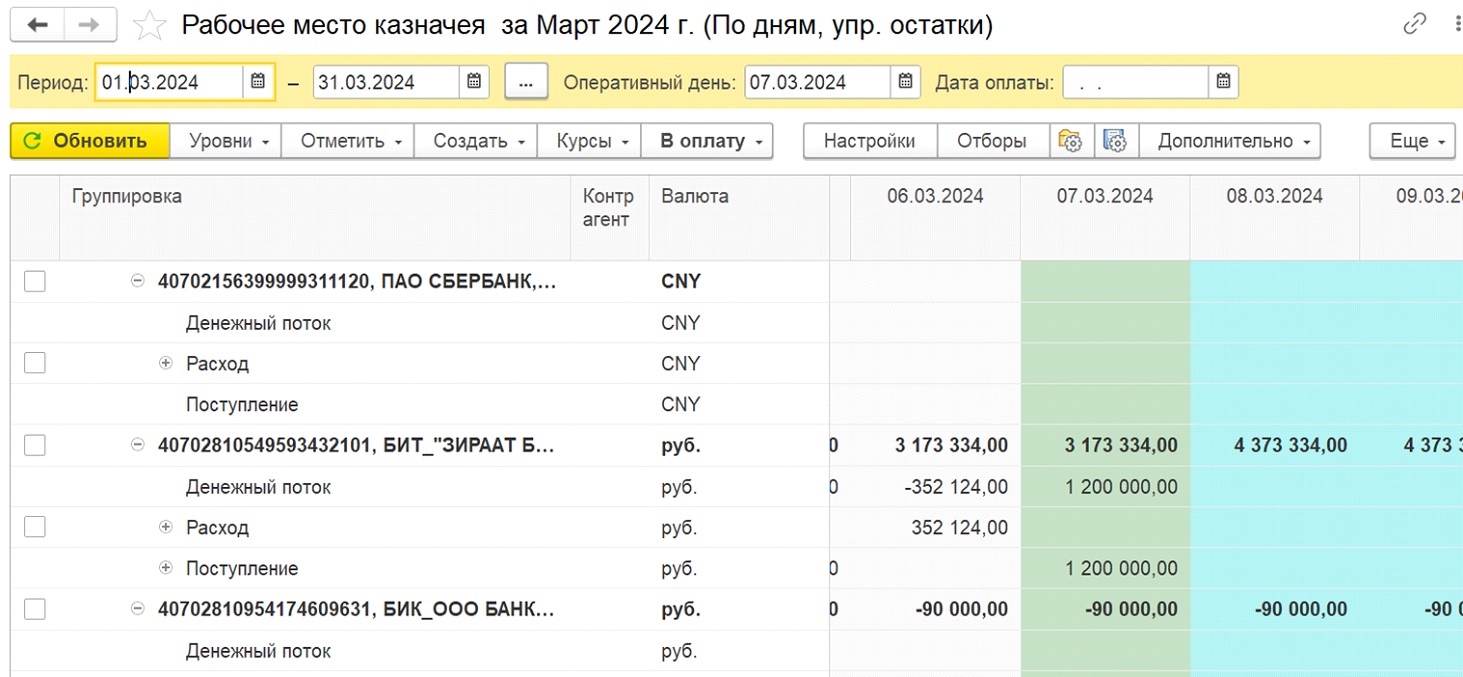
Task: Expand Поступление under ЗИРААТ Б account
Action: tap(166, 569)
